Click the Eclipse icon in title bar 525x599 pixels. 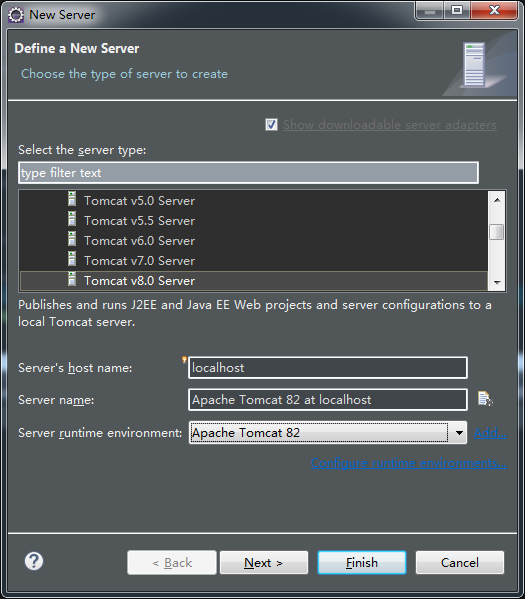point(16,15)
